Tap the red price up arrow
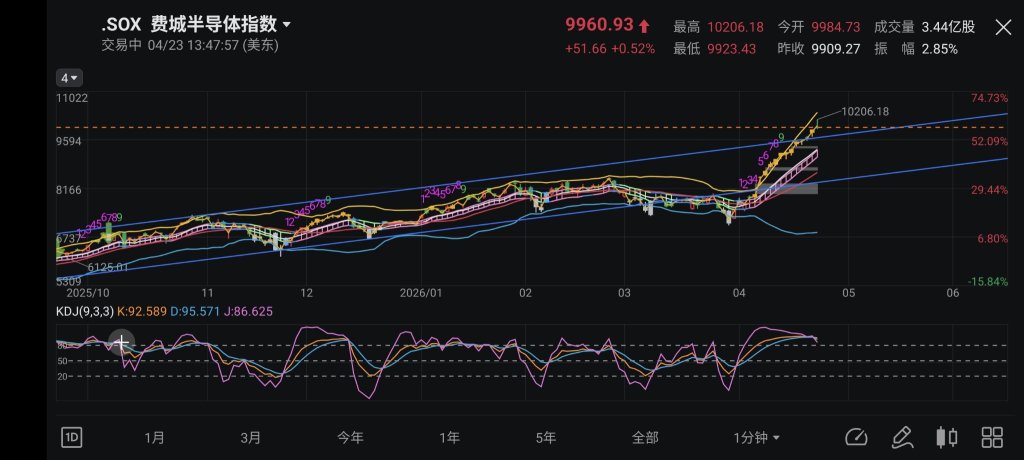1024x460 pixels. click(644, 26)
